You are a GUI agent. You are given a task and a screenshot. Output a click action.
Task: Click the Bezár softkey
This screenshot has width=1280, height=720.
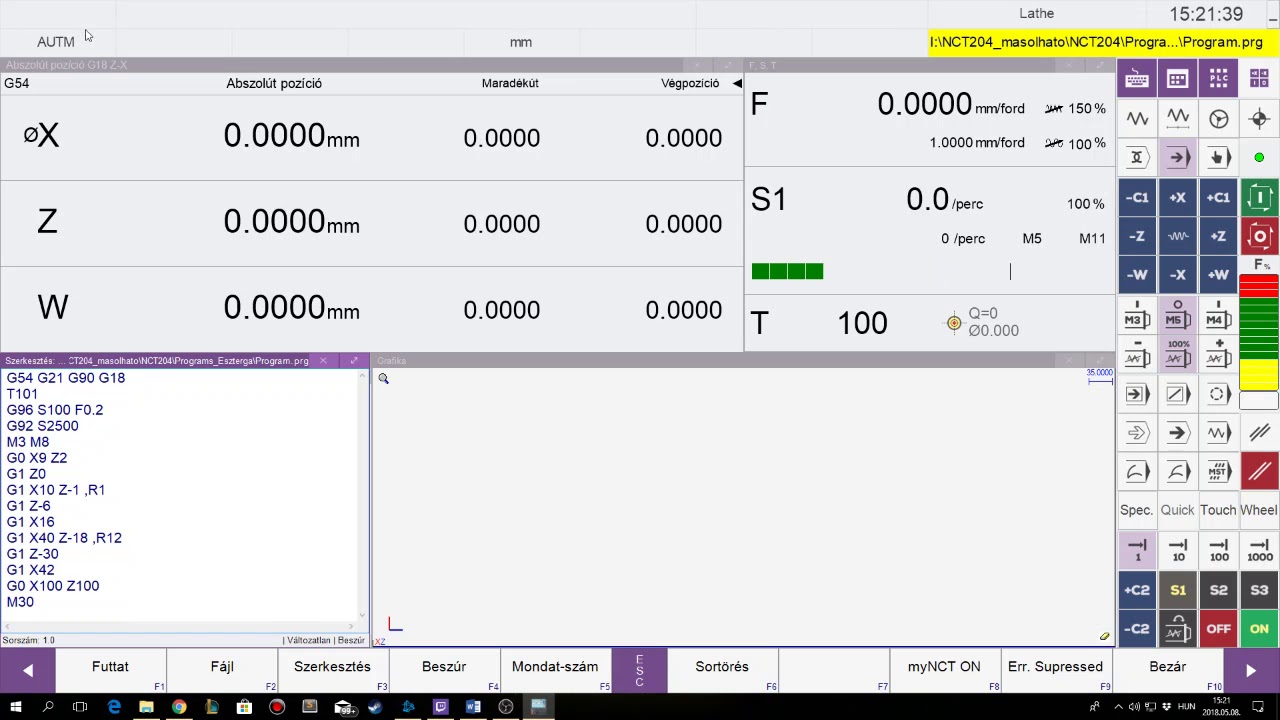(x=1167, y=669)
